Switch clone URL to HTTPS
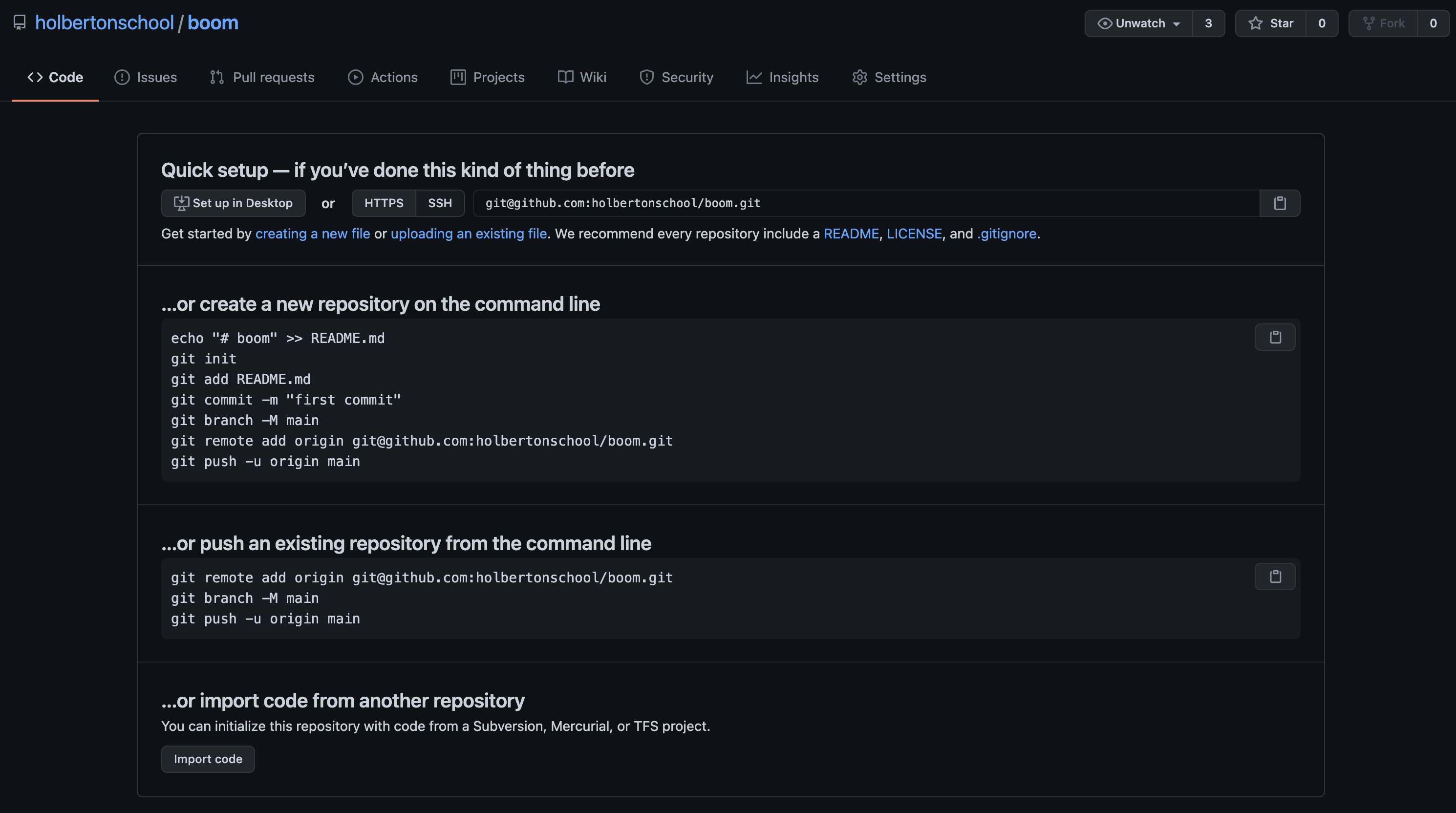Image resolution: width=1456 pixels, height=813 pixels. tap(384, 203)
